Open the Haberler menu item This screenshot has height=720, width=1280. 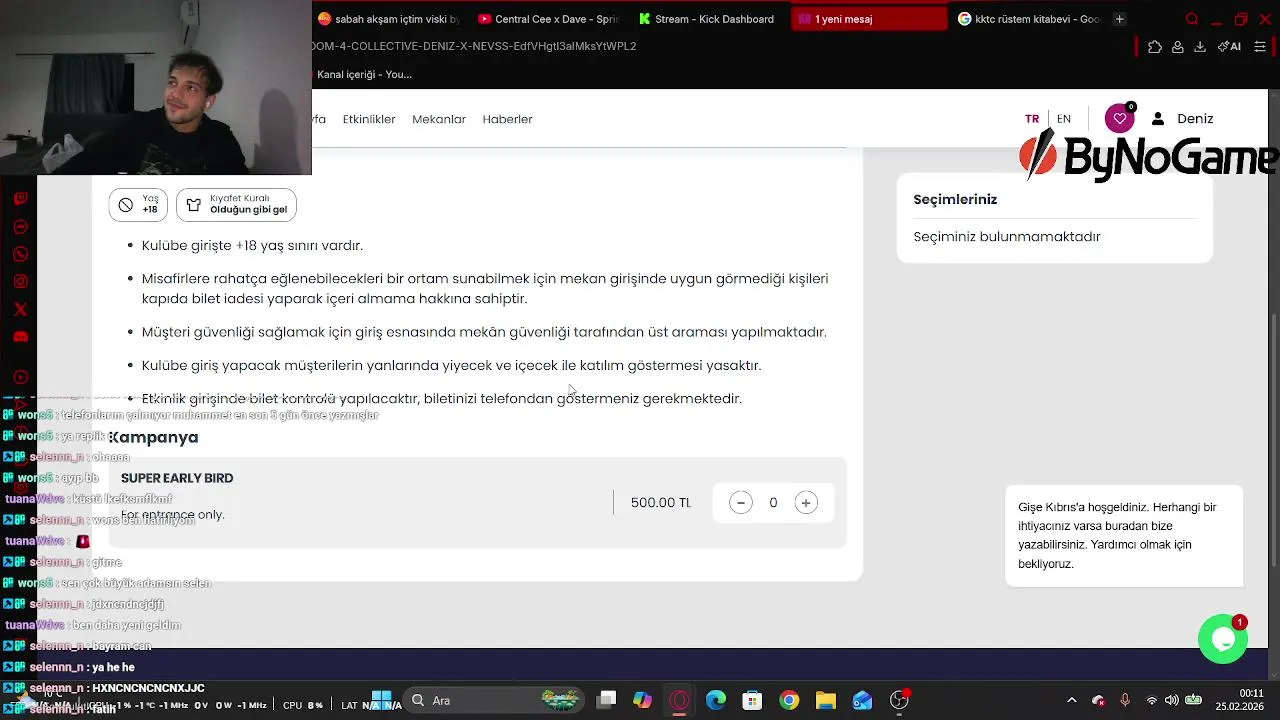(x=507, y=119)
